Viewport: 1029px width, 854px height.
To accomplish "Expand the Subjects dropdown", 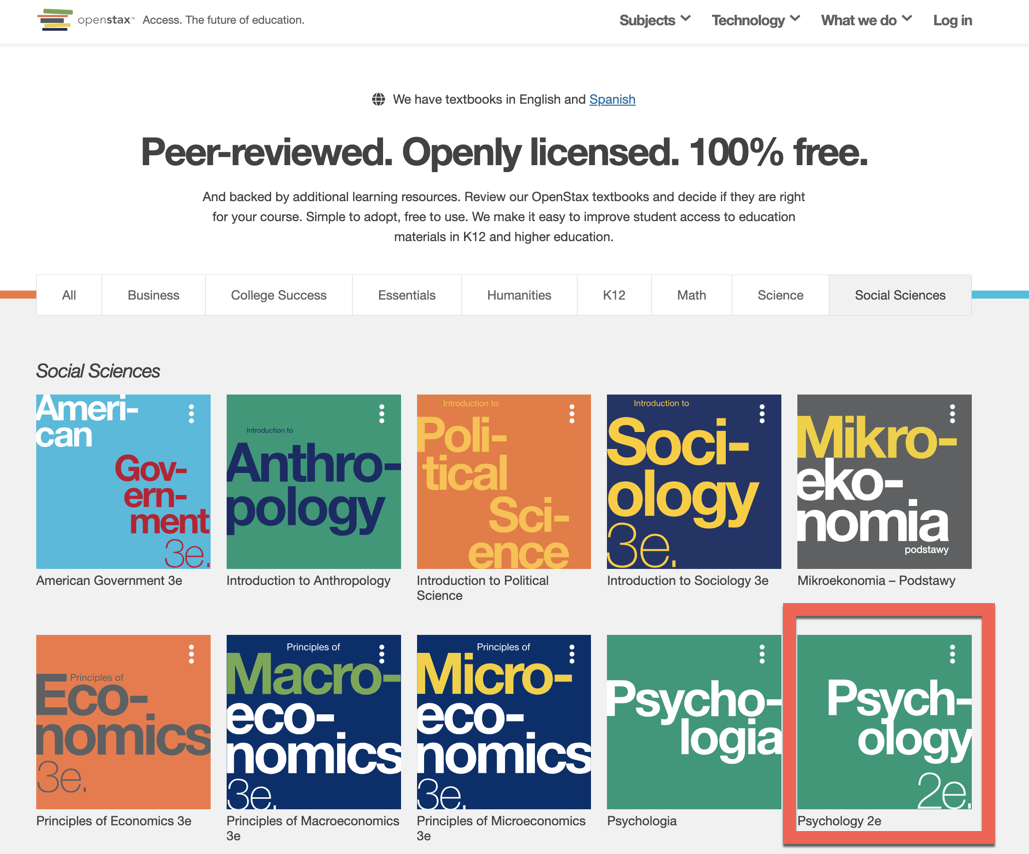I will pyautogui.click(x=653, y=19).
